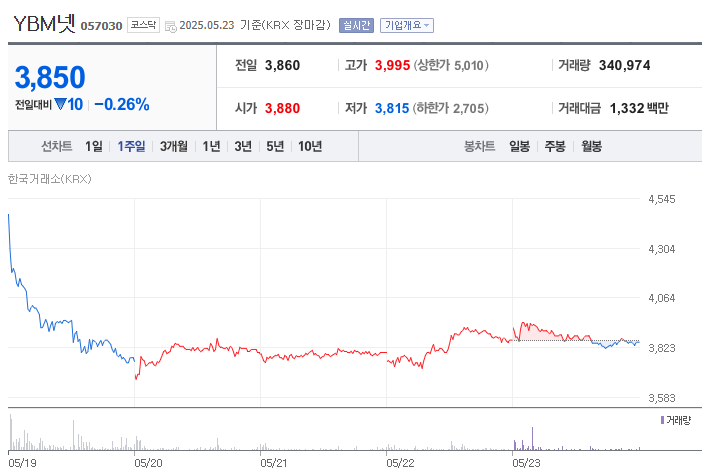702x474 pixels.
Task: Toggle the 실시간 real-time button
Action: [356, 25]
